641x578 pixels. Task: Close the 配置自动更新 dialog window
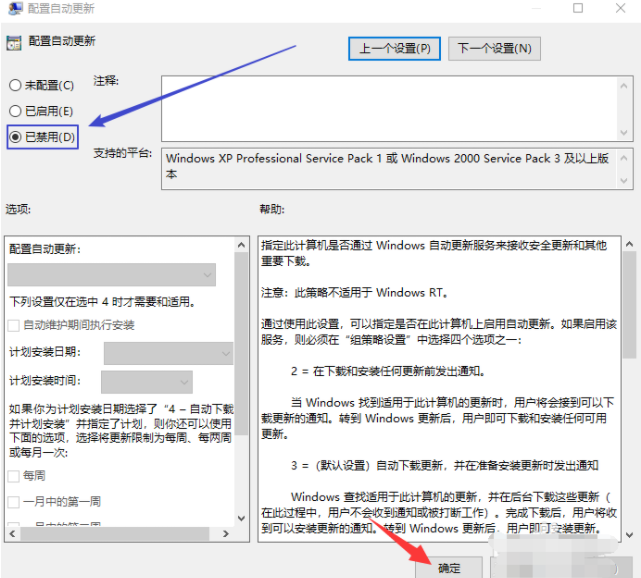(621, 8)
